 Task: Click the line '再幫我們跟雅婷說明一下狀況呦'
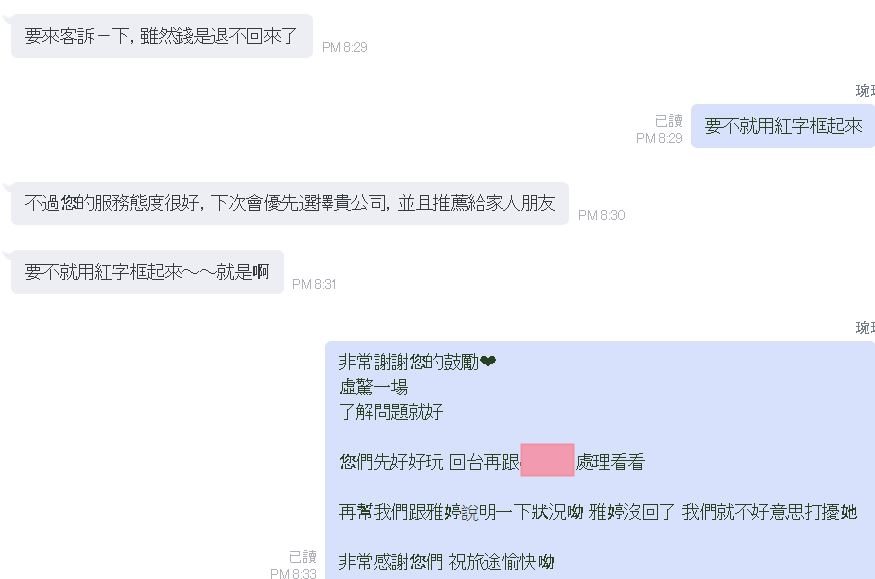tap(461, 512)
